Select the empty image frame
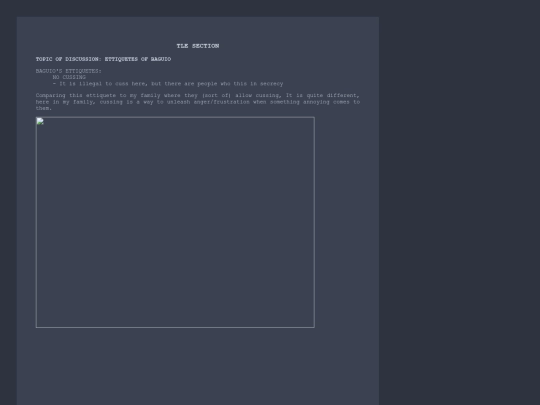The image size is (540, 405). tap(175, 222)
